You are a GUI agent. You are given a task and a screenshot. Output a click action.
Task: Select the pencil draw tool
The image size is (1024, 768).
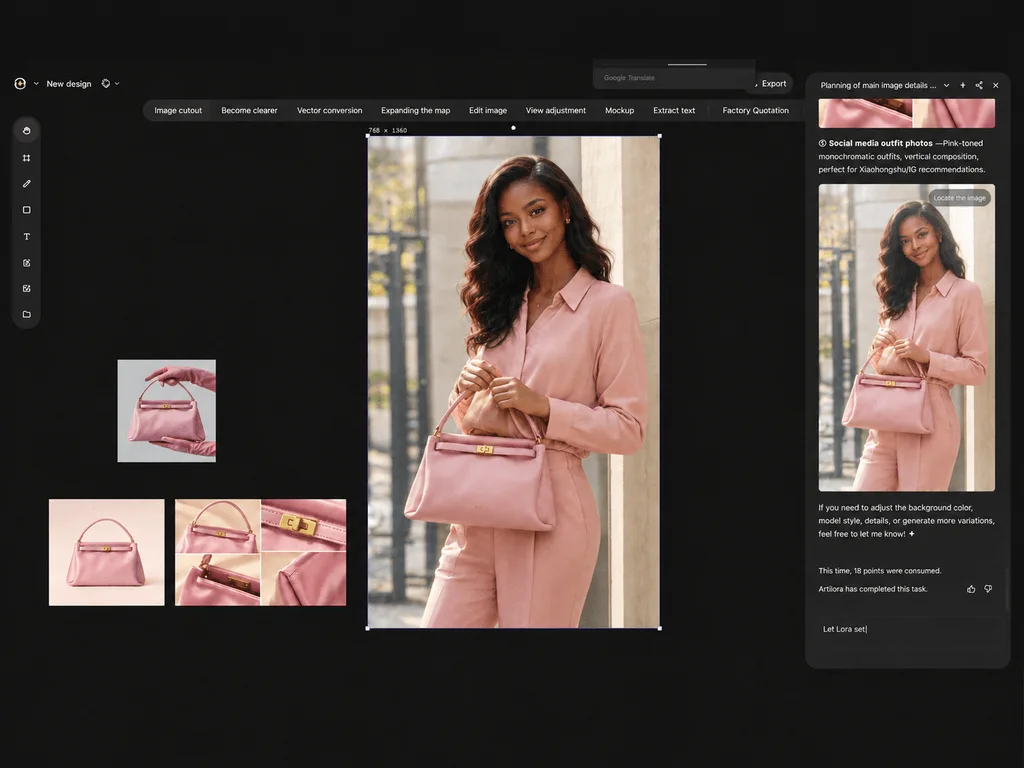click(x=26, y=184)
